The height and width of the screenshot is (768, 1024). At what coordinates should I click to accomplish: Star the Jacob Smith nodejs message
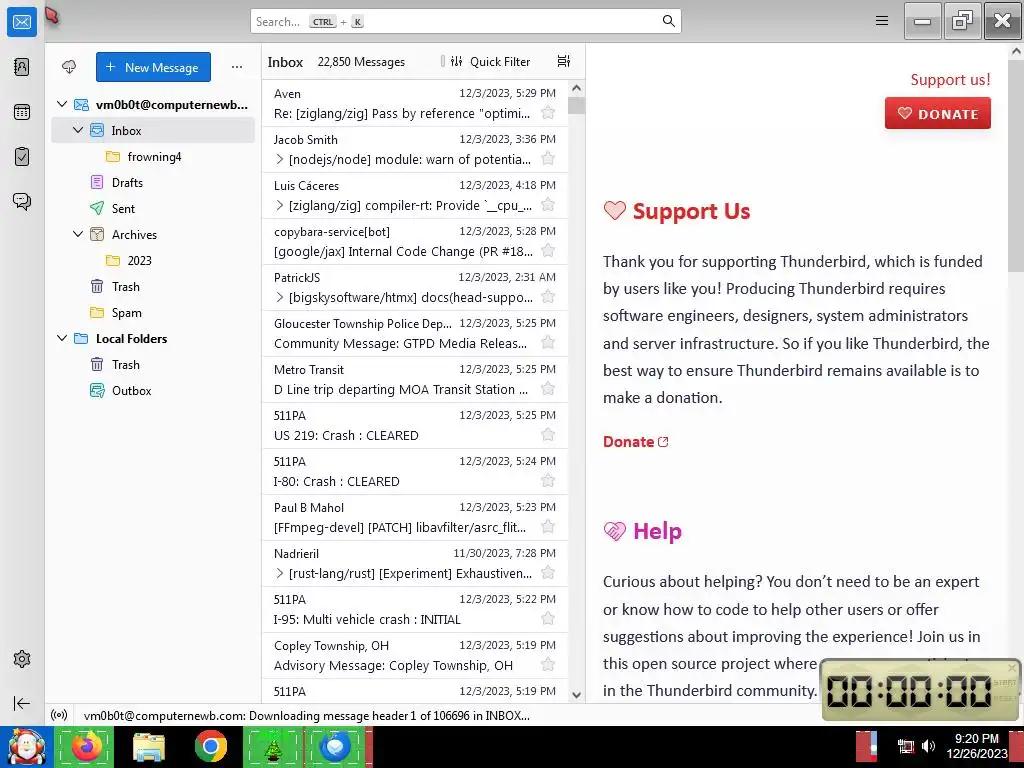coord(548,159)
